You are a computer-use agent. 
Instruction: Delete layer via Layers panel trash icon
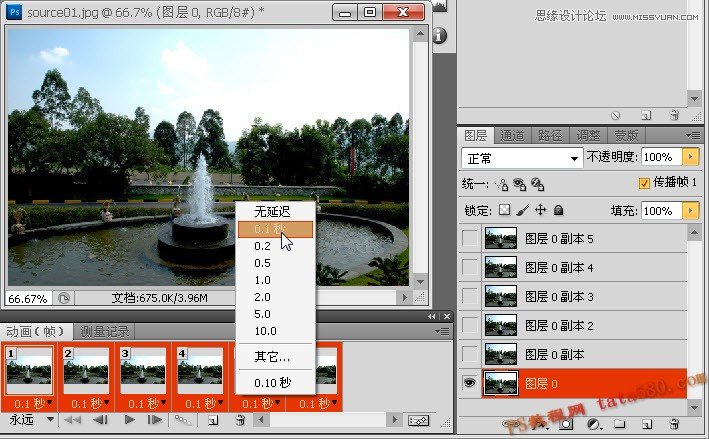(x=674, y=424)
